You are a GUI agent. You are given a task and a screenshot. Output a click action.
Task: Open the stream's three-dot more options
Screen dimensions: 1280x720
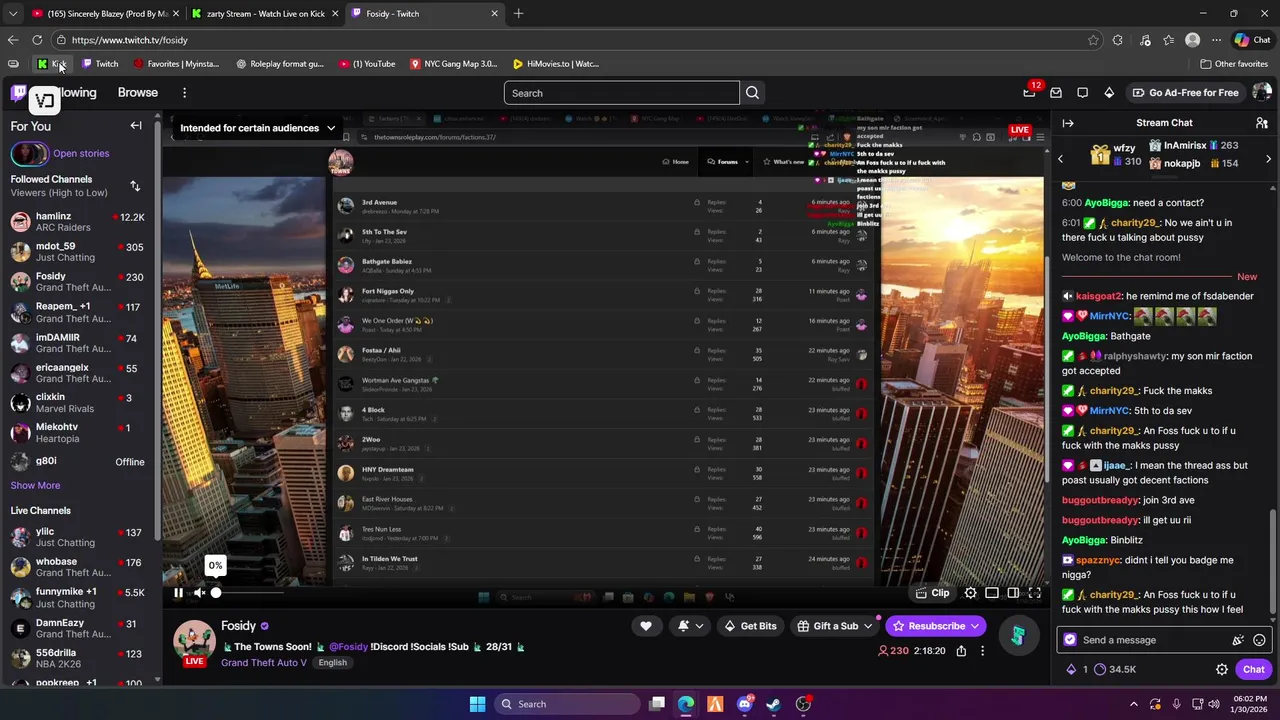tap(982, 651)
